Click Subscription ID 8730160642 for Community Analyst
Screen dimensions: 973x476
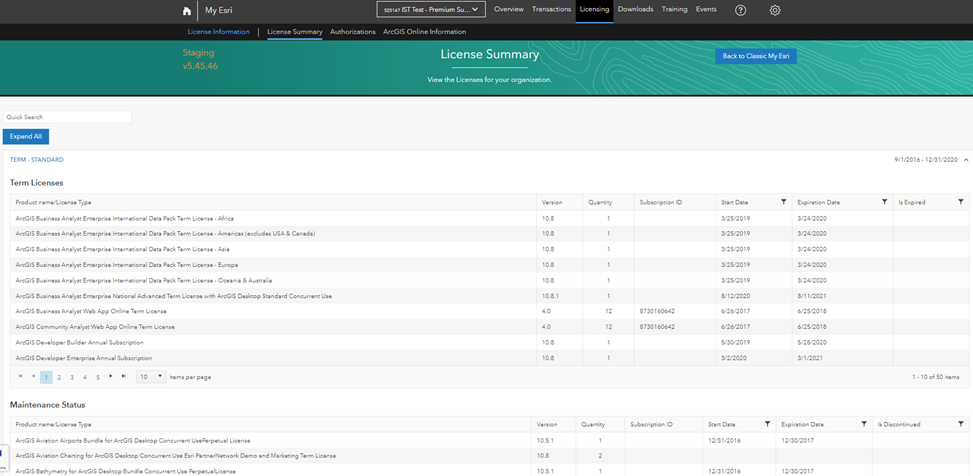tap(657, 327)
